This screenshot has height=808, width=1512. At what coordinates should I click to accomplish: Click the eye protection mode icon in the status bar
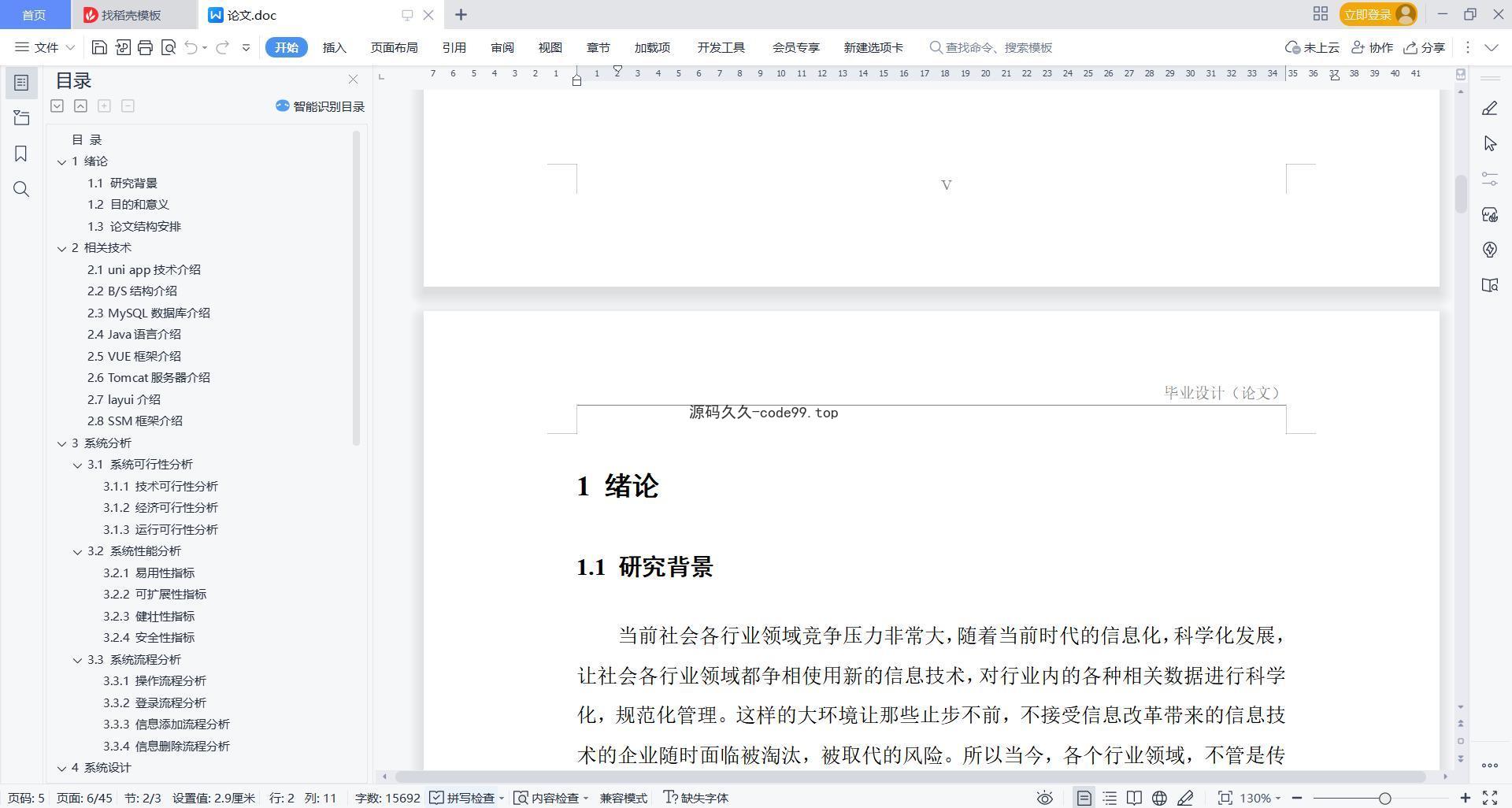(x=1044, y=798)
